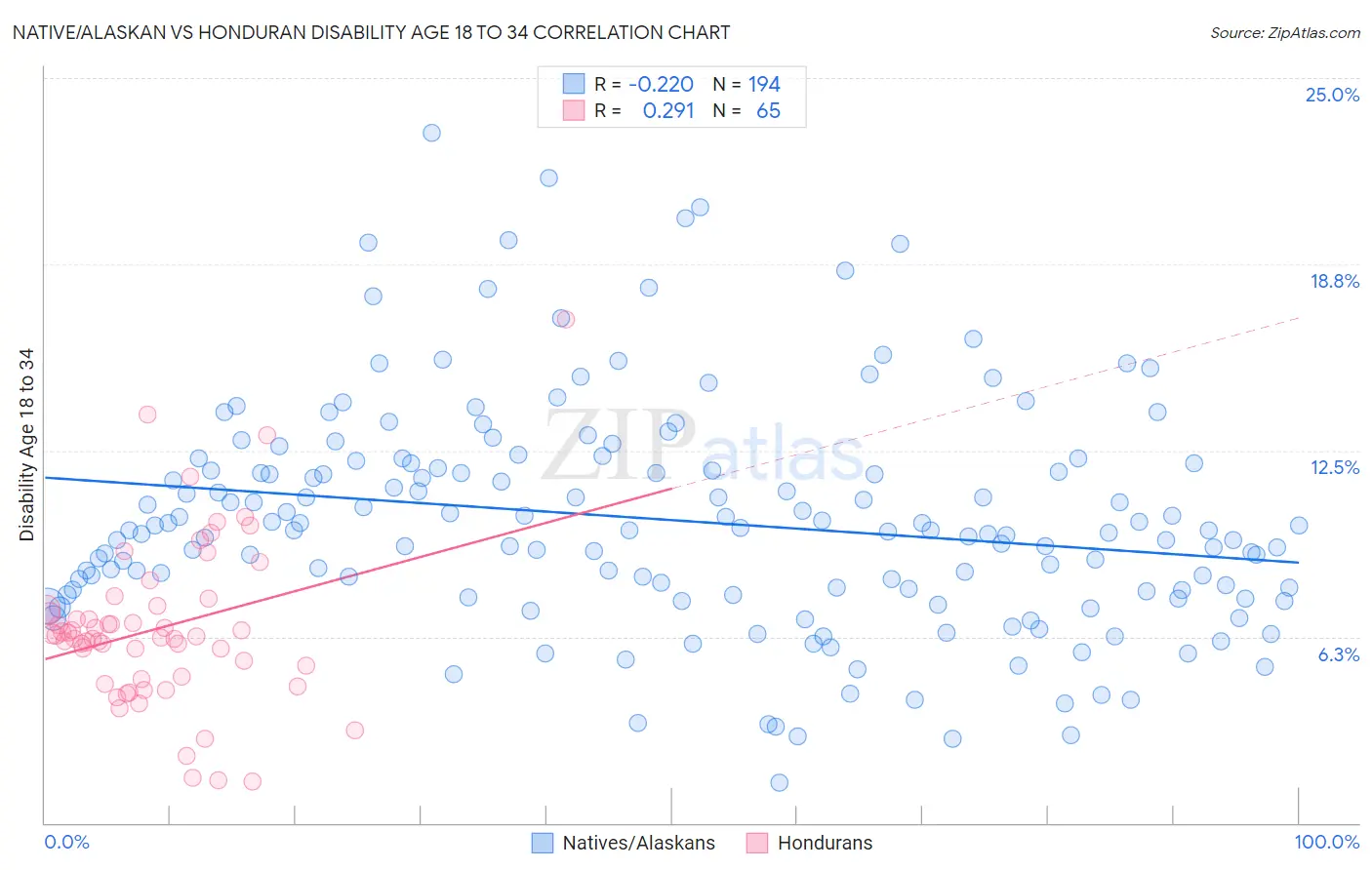Click the ZIPatlas watermark in chart center

click(x=704, y=447)
